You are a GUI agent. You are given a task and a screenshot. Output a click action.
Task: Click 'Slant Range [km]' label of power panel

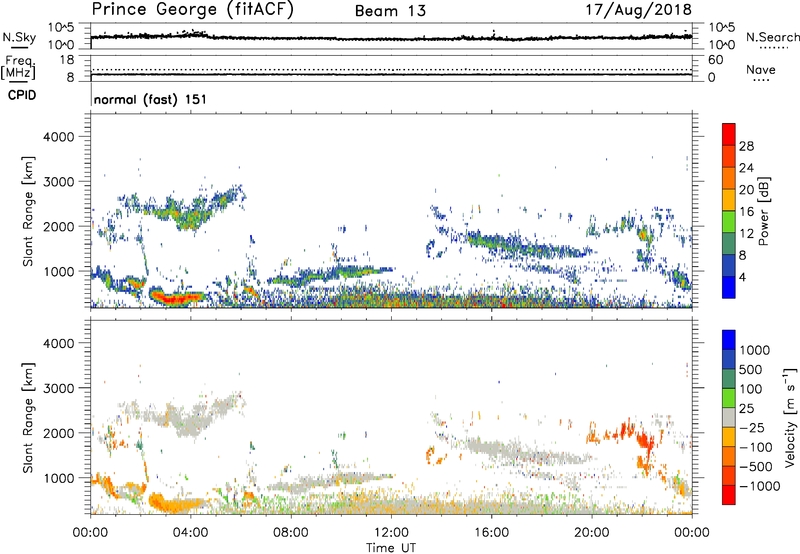pos(28,211)
